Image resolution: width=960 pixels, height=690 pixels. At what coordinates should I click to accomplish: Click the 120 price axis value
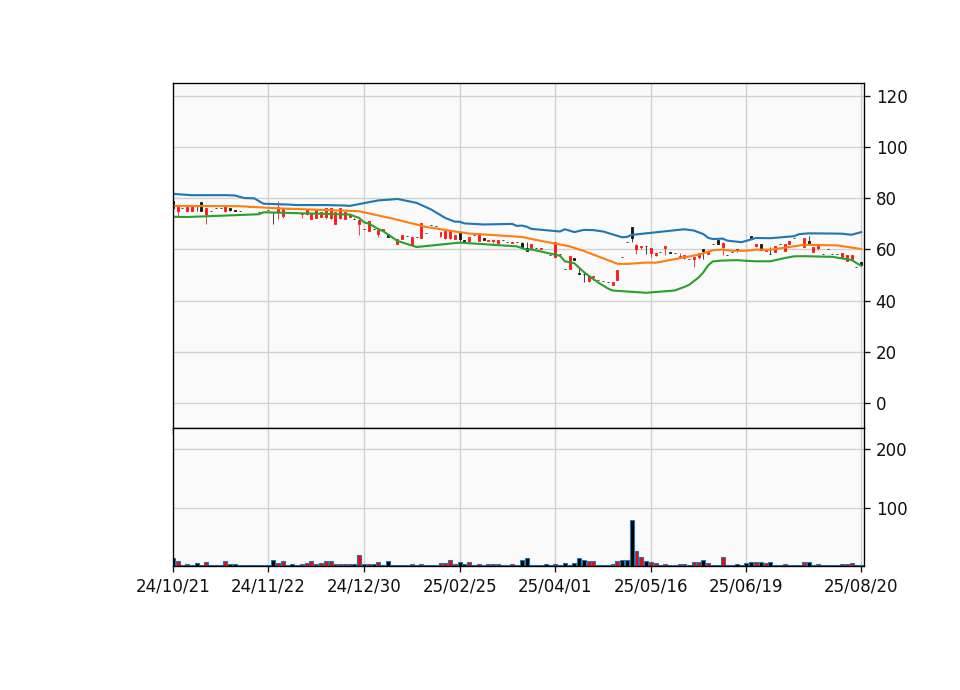pyautogui.click(x=892, y=97)
